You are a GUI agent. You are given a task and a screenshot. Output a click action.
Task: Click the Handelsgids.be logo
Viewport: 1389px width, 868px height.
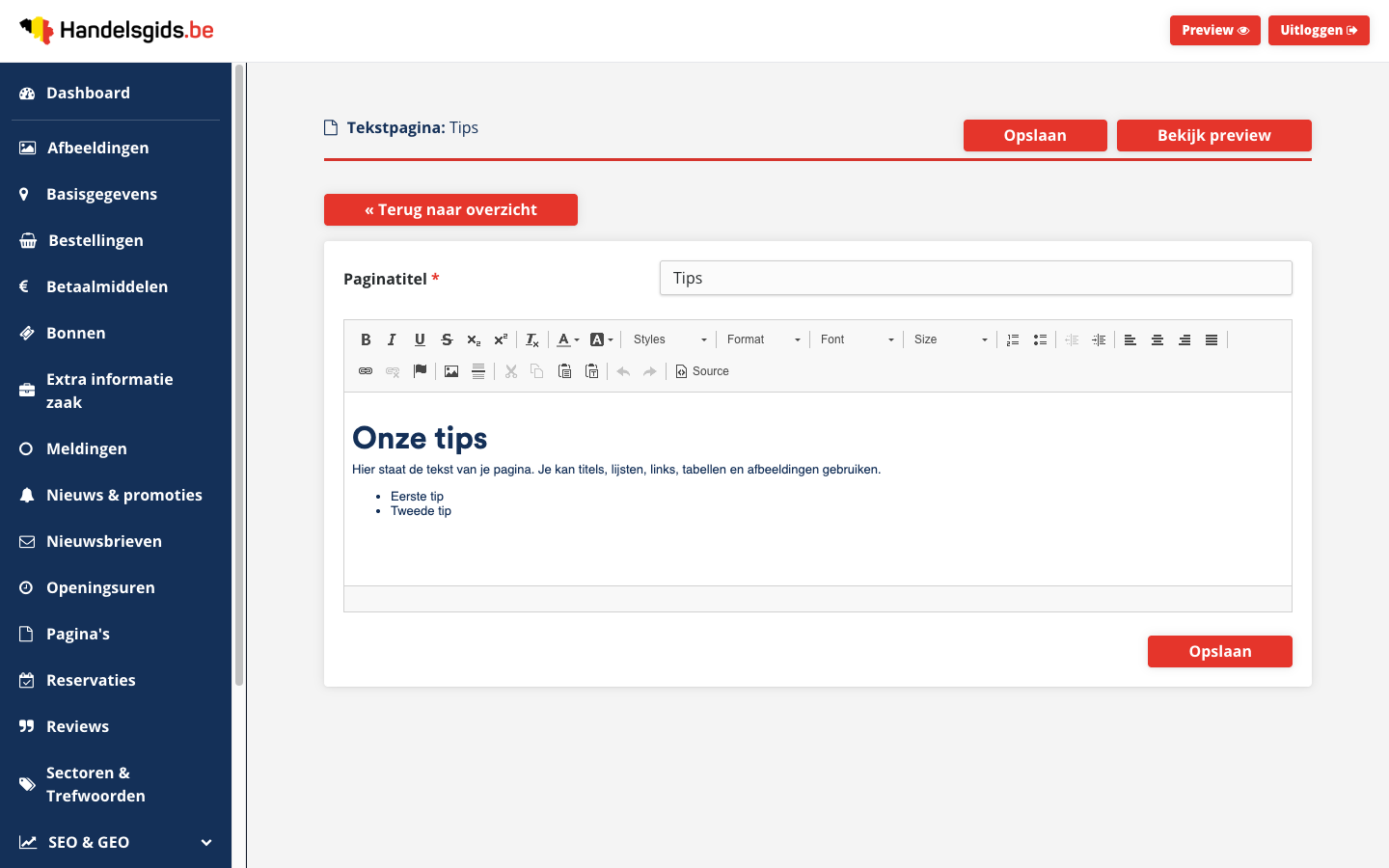point(117,30)
